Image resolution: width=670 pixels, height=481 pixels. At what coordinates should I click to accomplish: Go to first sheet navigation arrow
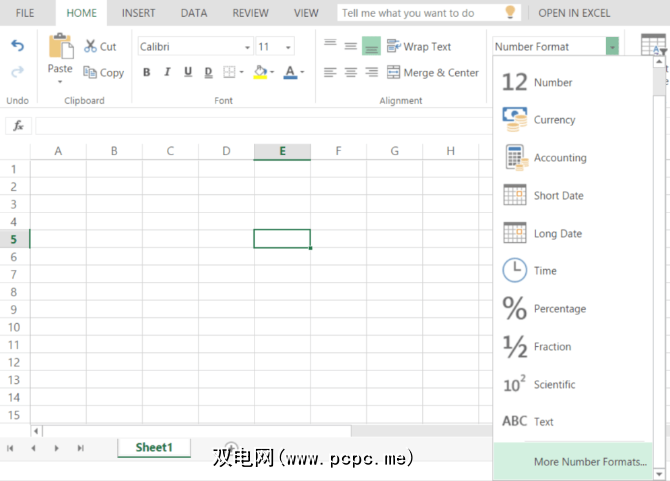pos(10,448)
